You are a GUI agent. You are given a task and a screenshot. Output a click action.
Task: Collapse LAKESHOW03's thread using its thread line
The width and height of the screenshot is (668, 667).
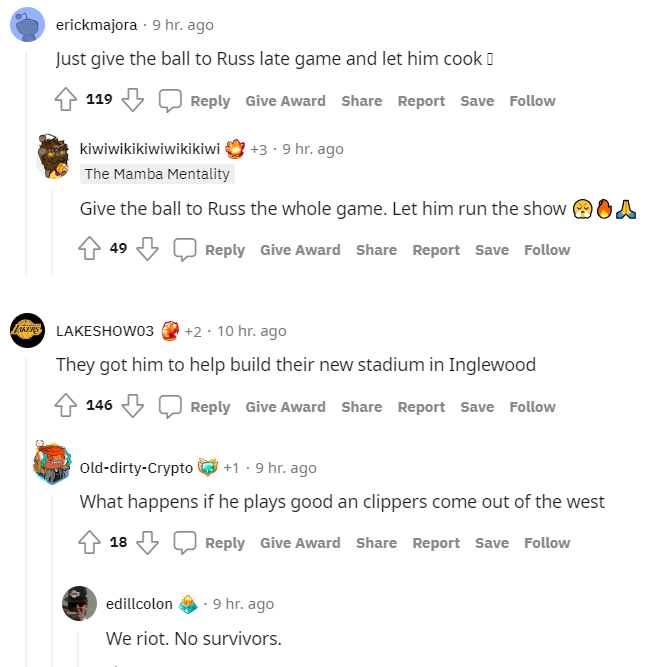coord(26,512)
